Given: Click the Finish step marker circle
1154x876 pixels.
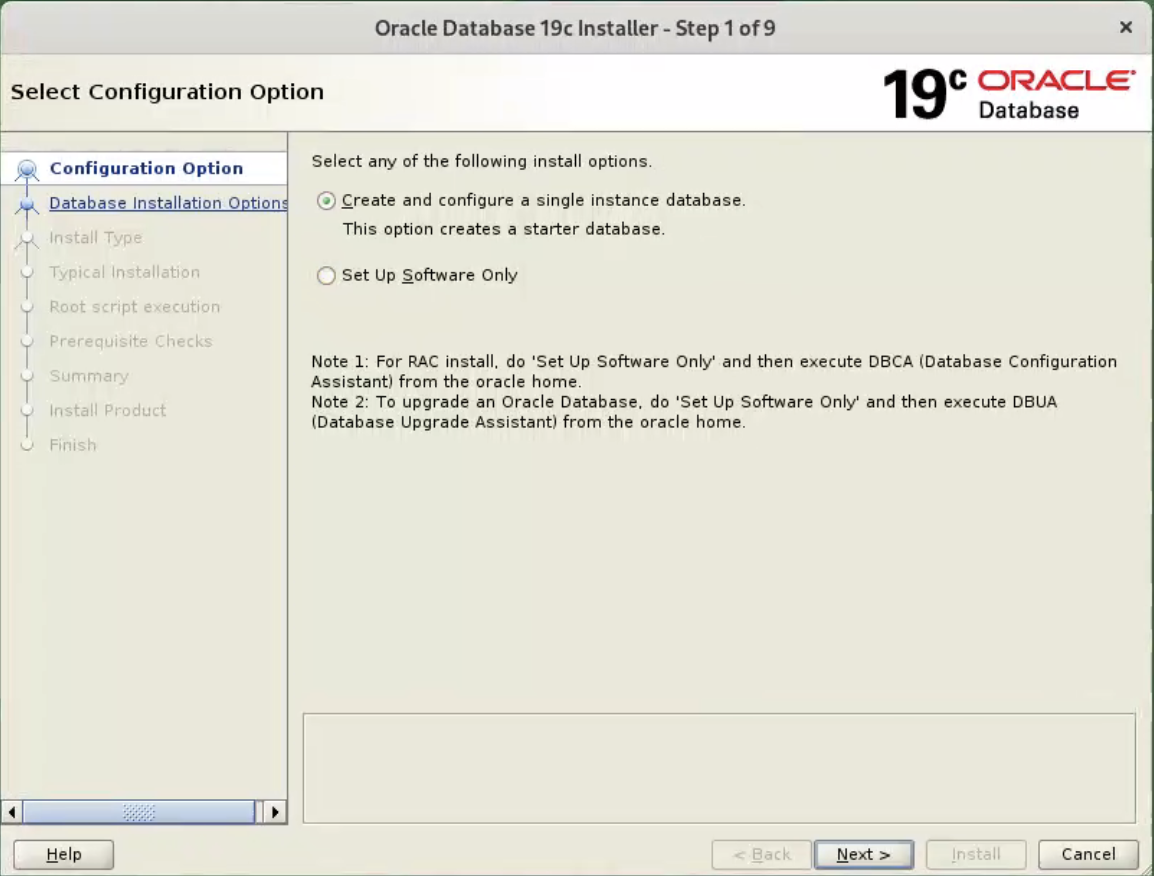Looking at the screenshot, I should click(27, 445).
